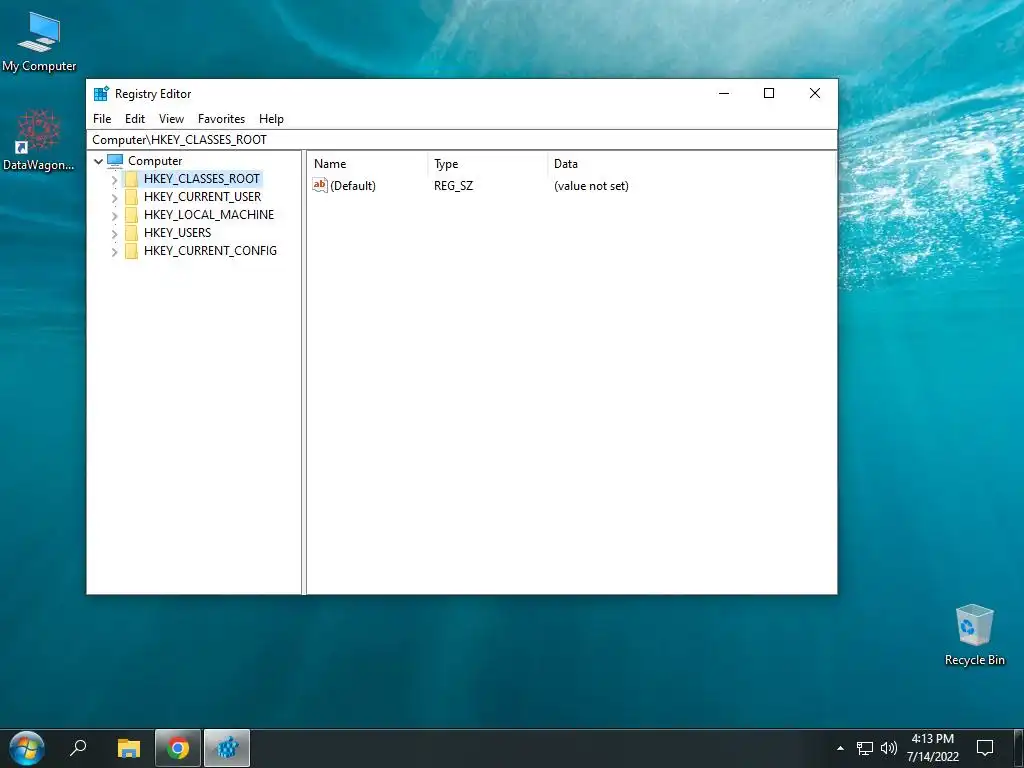
Task: Select the Recycle Bin desktop icon
Action: [x=974, y=635]
